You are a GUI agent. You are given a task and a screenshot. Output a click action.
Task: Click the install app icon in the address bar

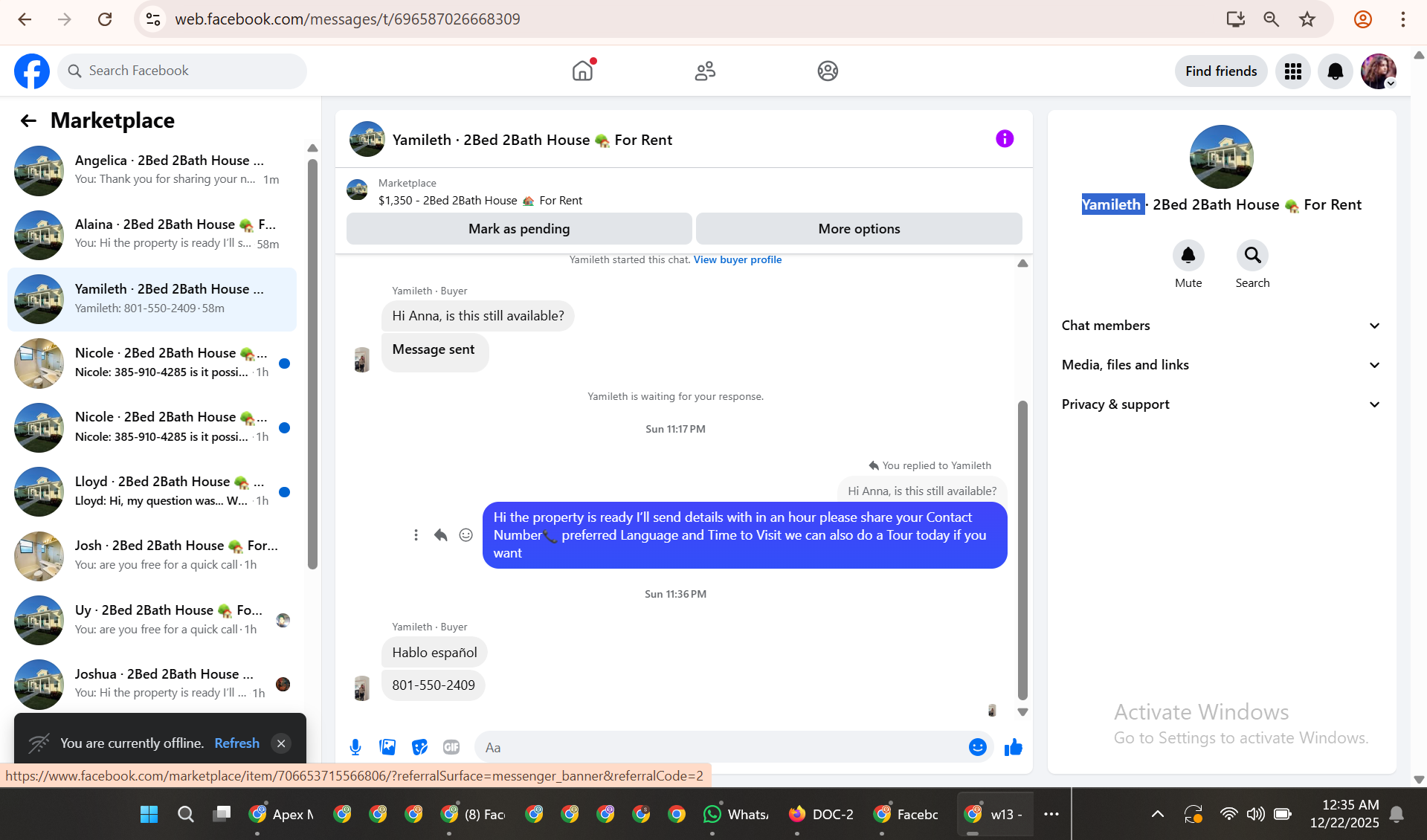coord(1236,19)
